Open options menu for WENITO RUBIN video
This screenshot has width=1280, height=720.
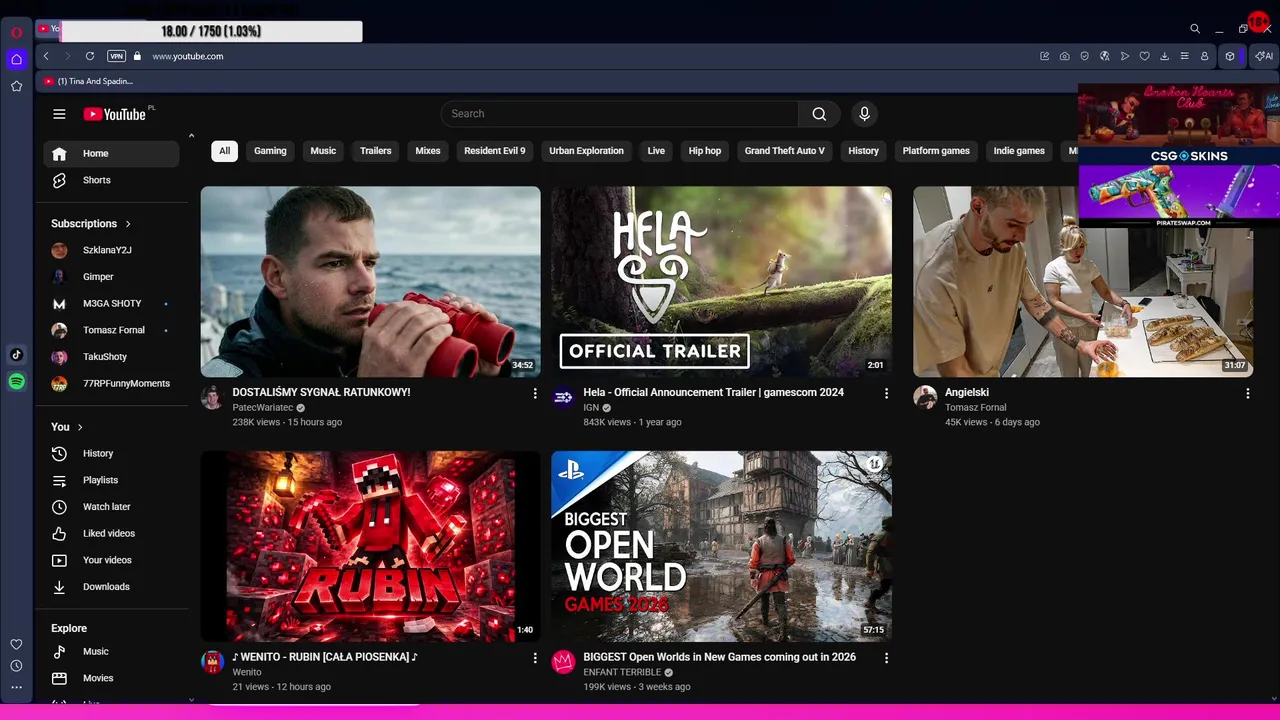point(535,658)
